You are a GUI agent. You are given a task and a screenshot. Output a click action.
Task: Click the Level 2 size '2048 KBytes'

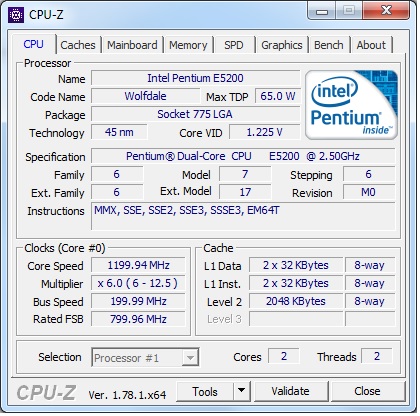pyautogui.click(x=296, y=301)
